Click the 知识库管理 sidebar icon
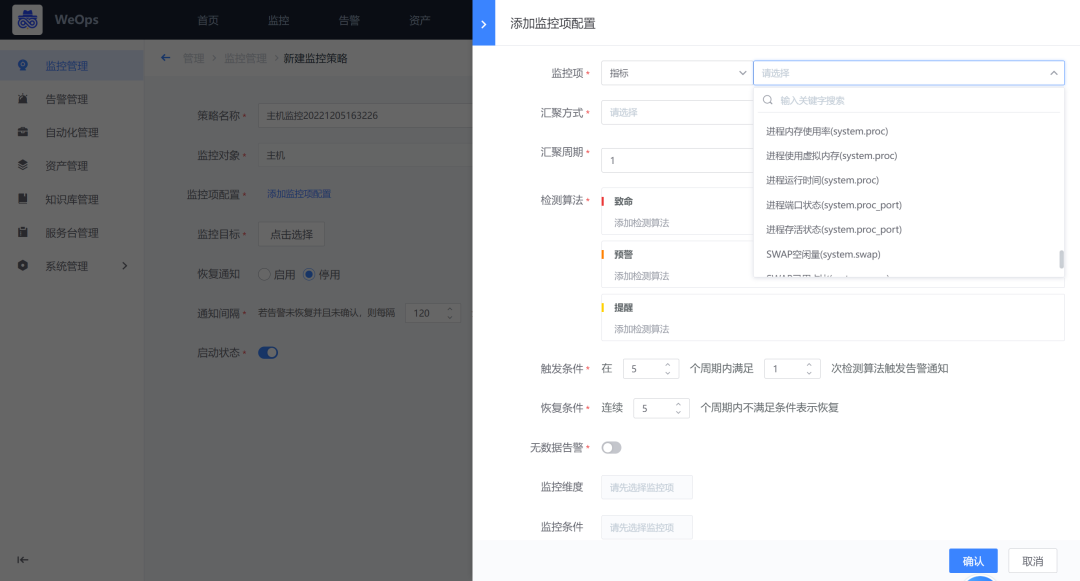Screen dimensions: 1080x581 tap(23, 199)
